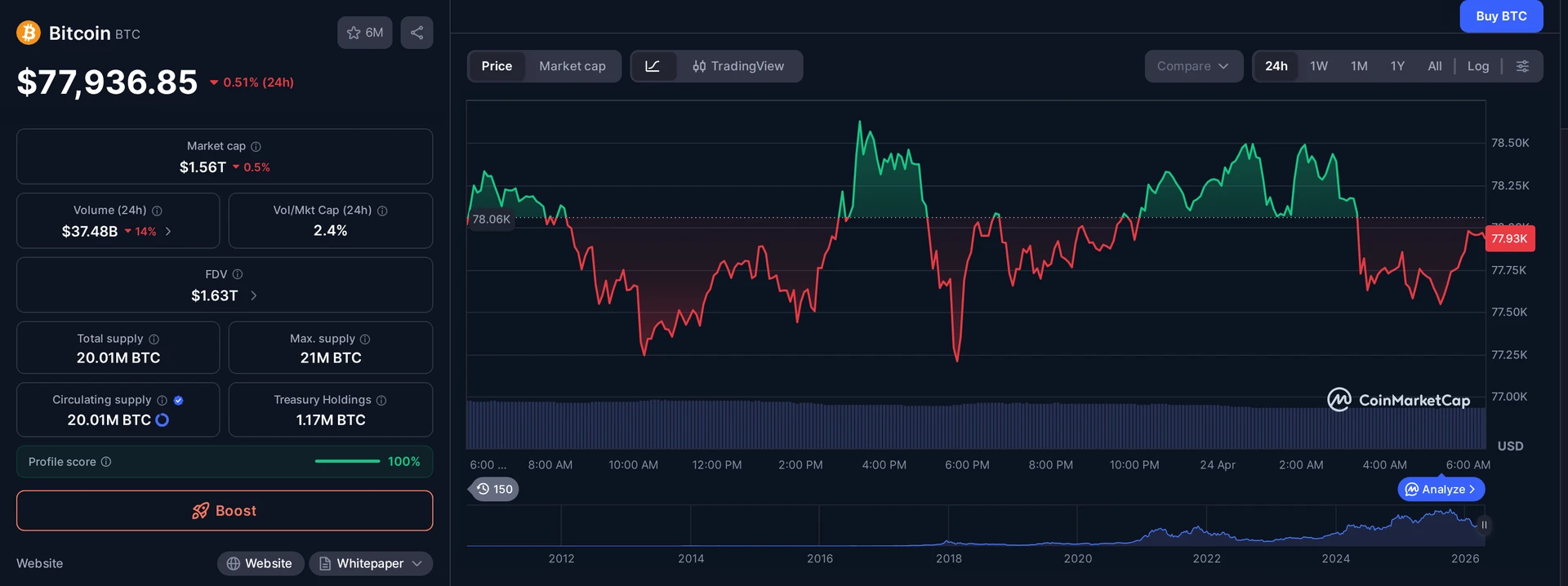
Task: Open the Whitepaper dropdown
Action: pos(371,563)
